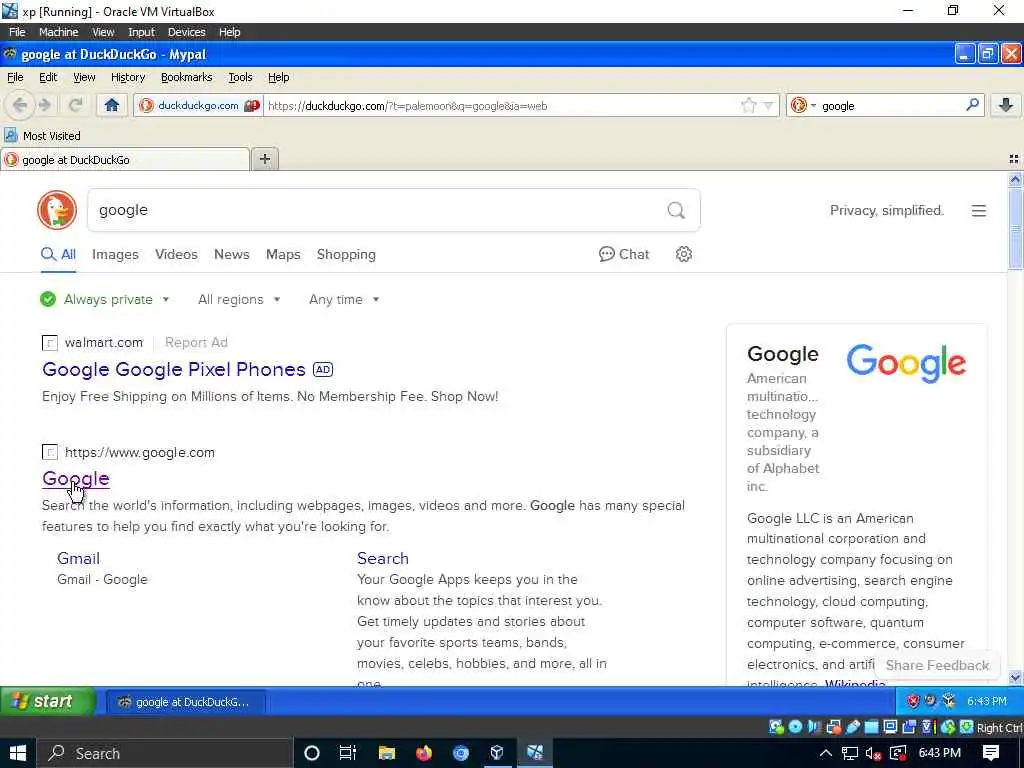This screenshot has height=768, width=1024.
Task: Open the Most Visited bookmarks folder
Action: [x=42, y=136]
